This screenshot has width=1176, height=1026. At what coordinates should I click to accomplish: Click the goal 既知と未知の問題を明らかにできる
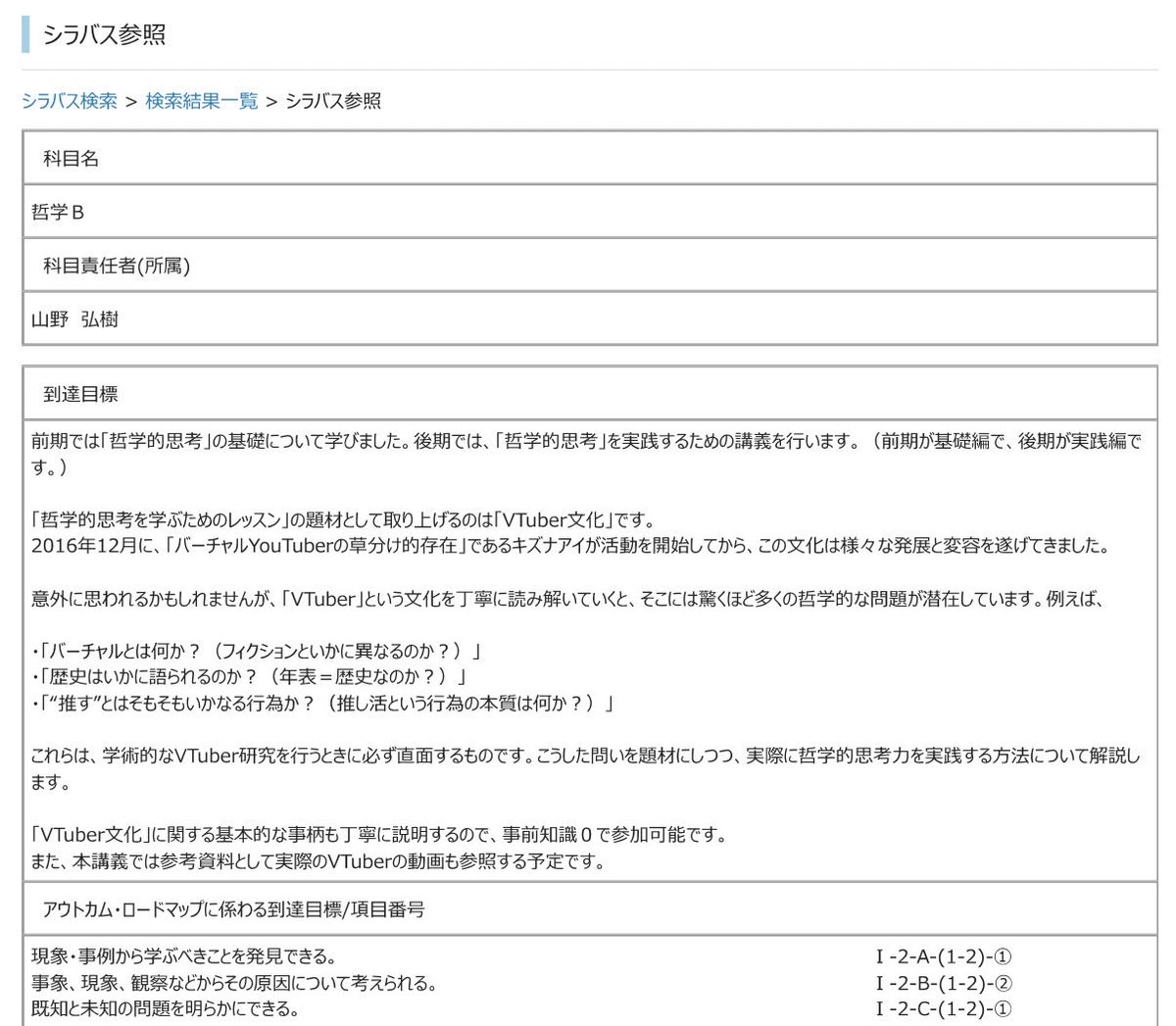tap(165, 1008)
